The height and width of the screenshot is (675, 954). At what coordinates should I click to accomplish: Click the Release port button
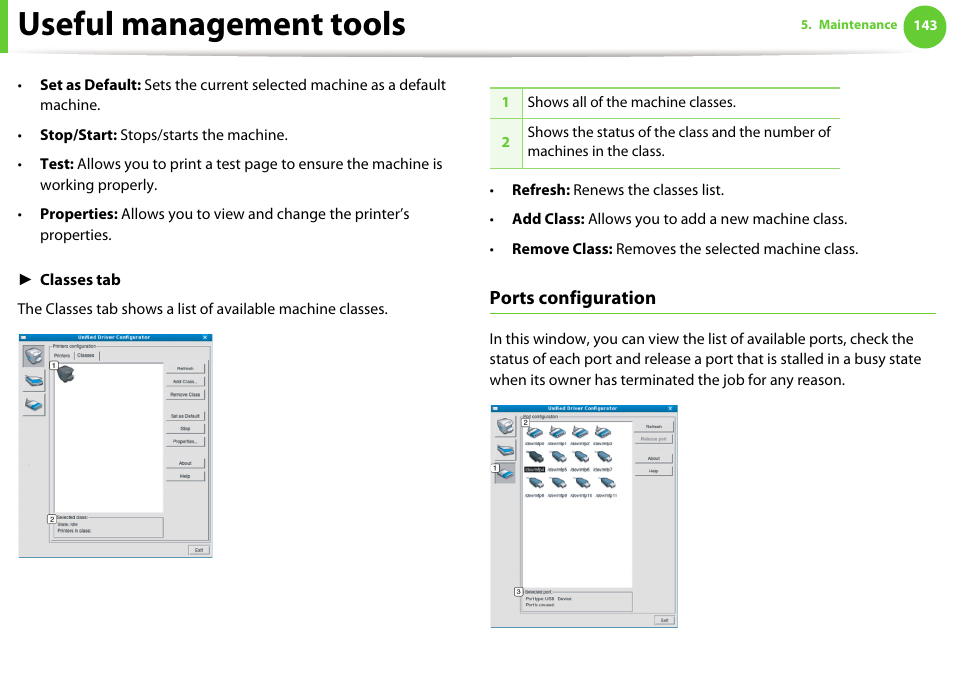point(654,439)
